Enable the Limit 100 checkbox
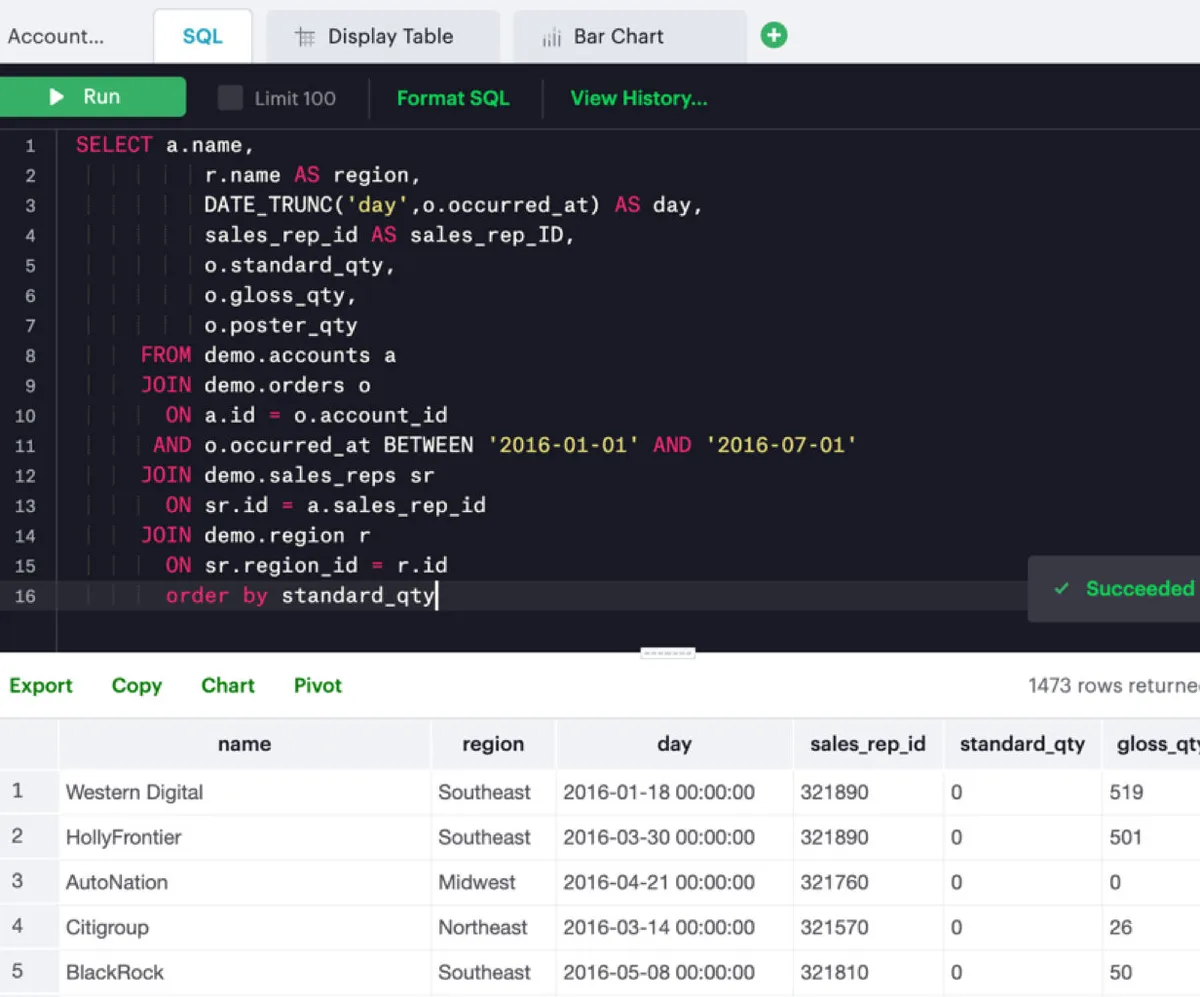Screen dimensions: 1200x997 coord(230,98)
